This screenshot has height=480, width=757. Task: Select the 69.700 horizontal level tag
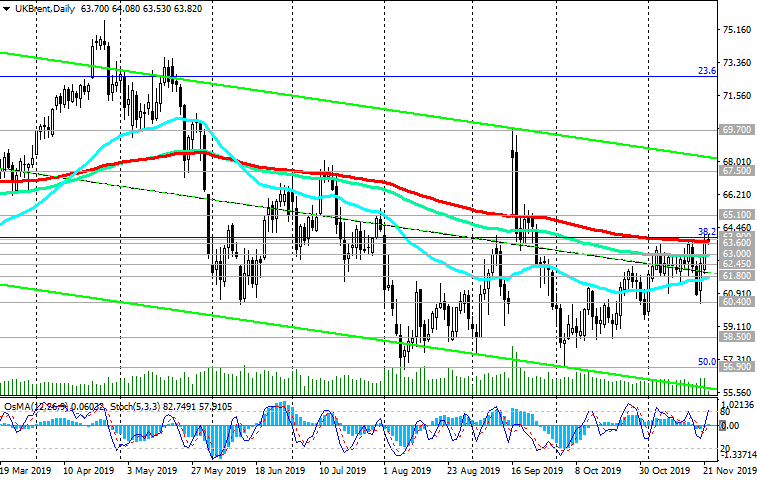(736, 129)
